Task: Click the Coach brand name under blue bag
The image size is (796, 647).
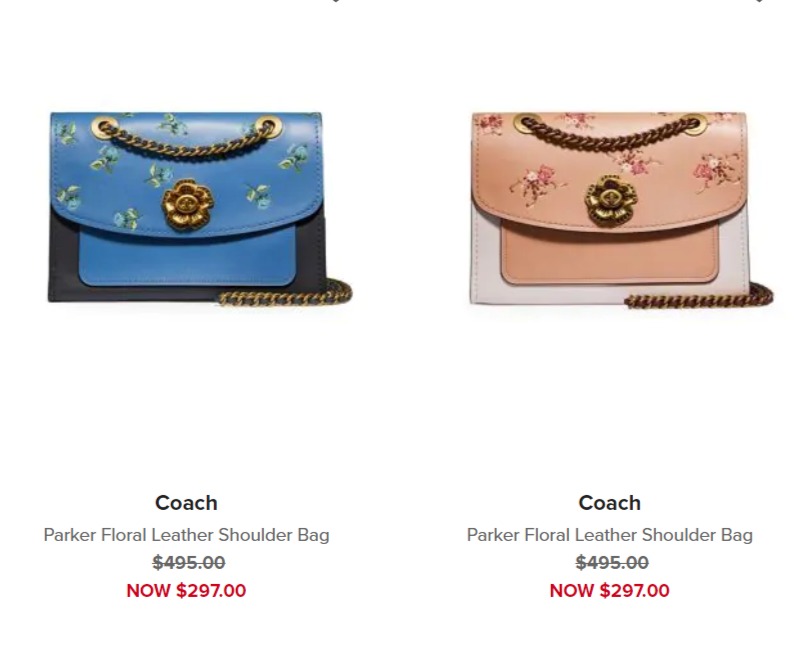Action: click(186, 503)
